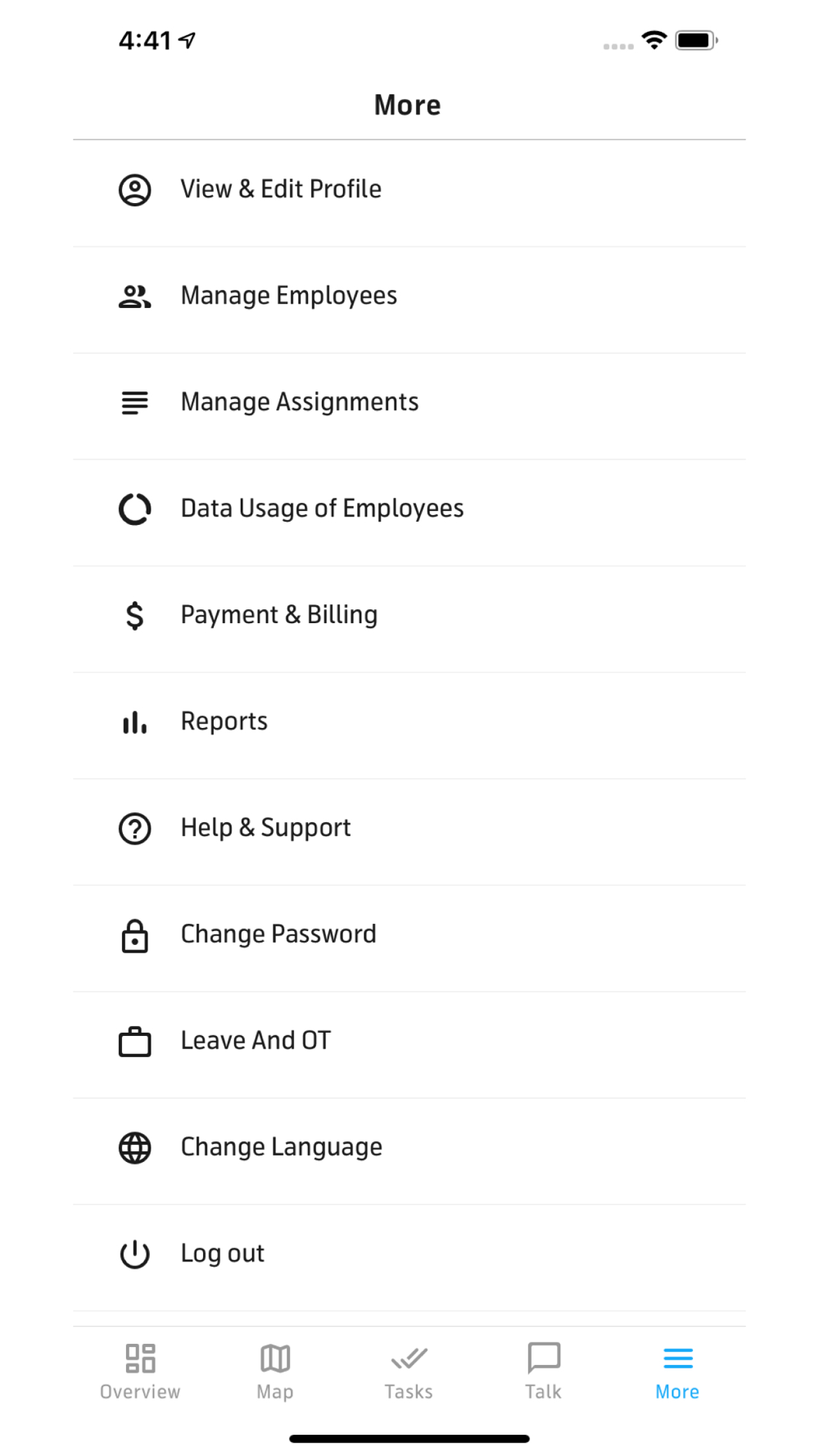Switch to the Map tab

tap(275, 1371)
